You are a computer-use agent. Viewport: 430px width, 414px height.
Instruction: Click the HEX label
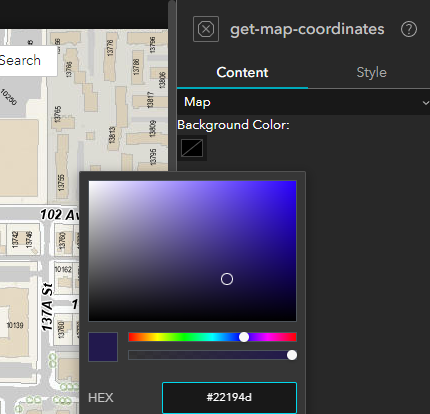[x=101, y=398]
